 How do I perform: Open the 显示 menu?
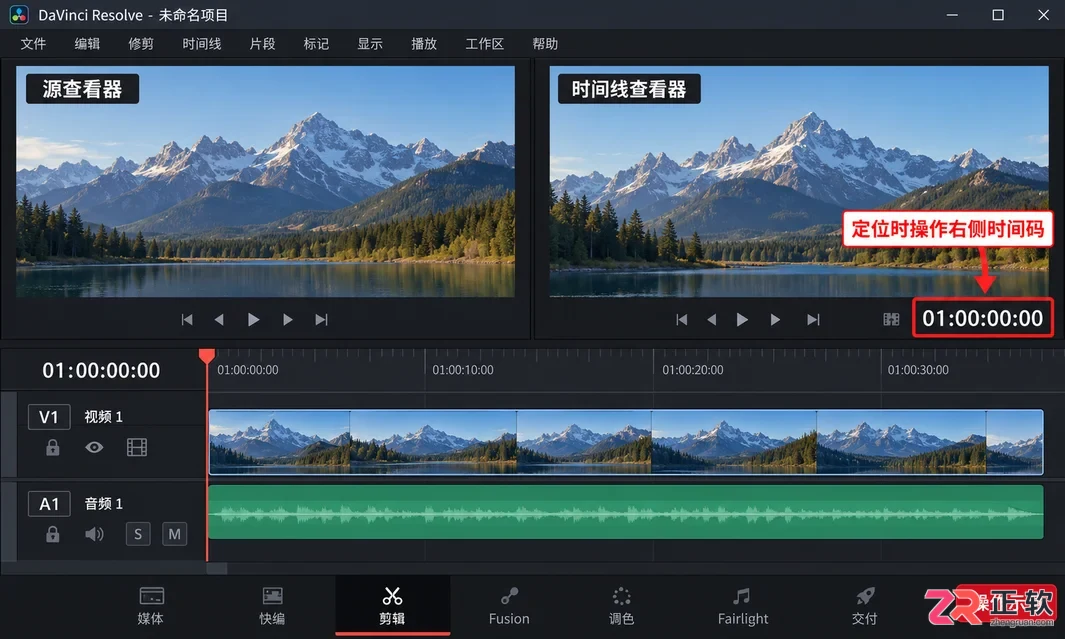pyautogui.click(x=370, y=44)
